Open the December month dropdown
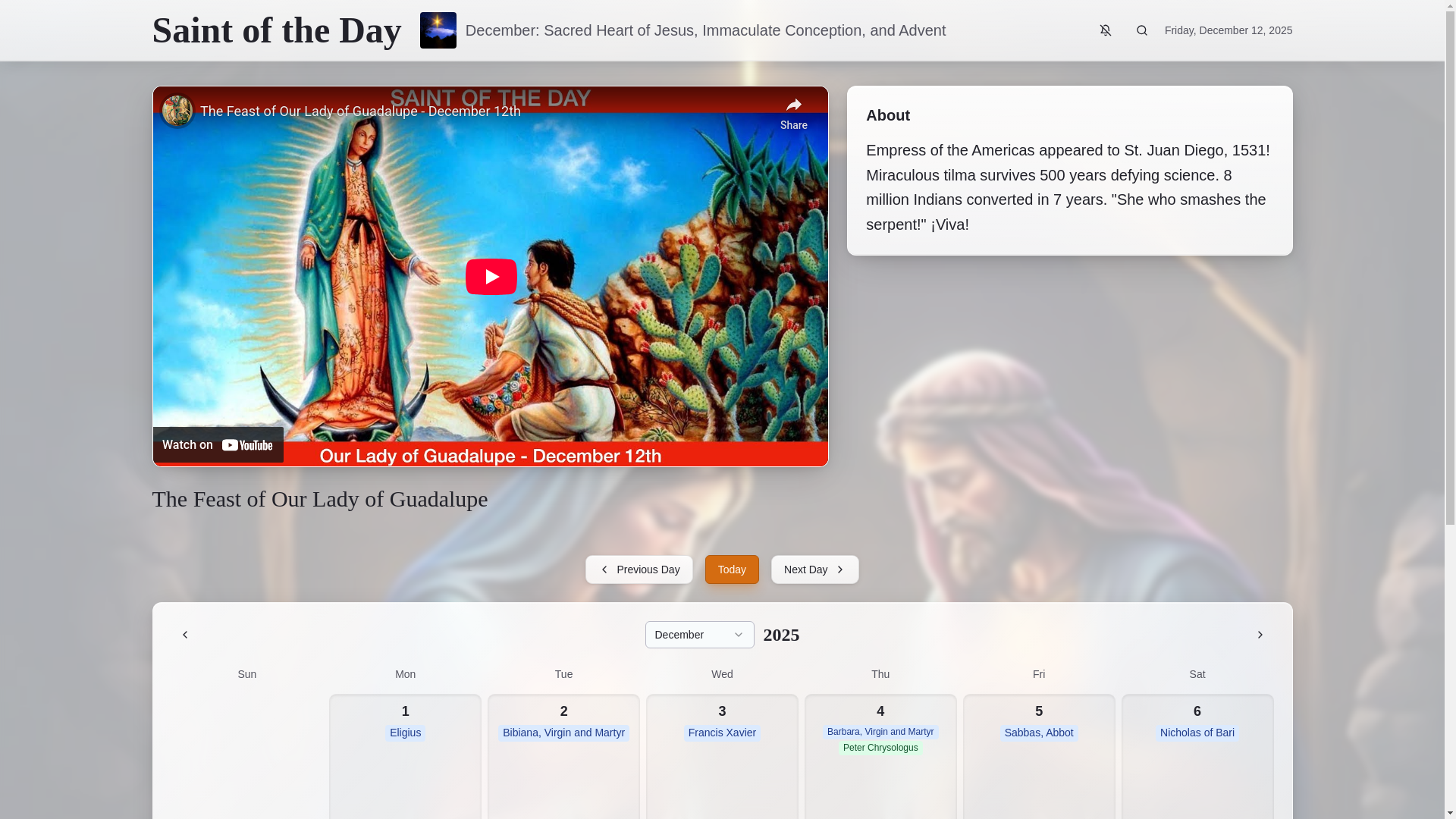1456x819 pixels. tap(699, 635)
